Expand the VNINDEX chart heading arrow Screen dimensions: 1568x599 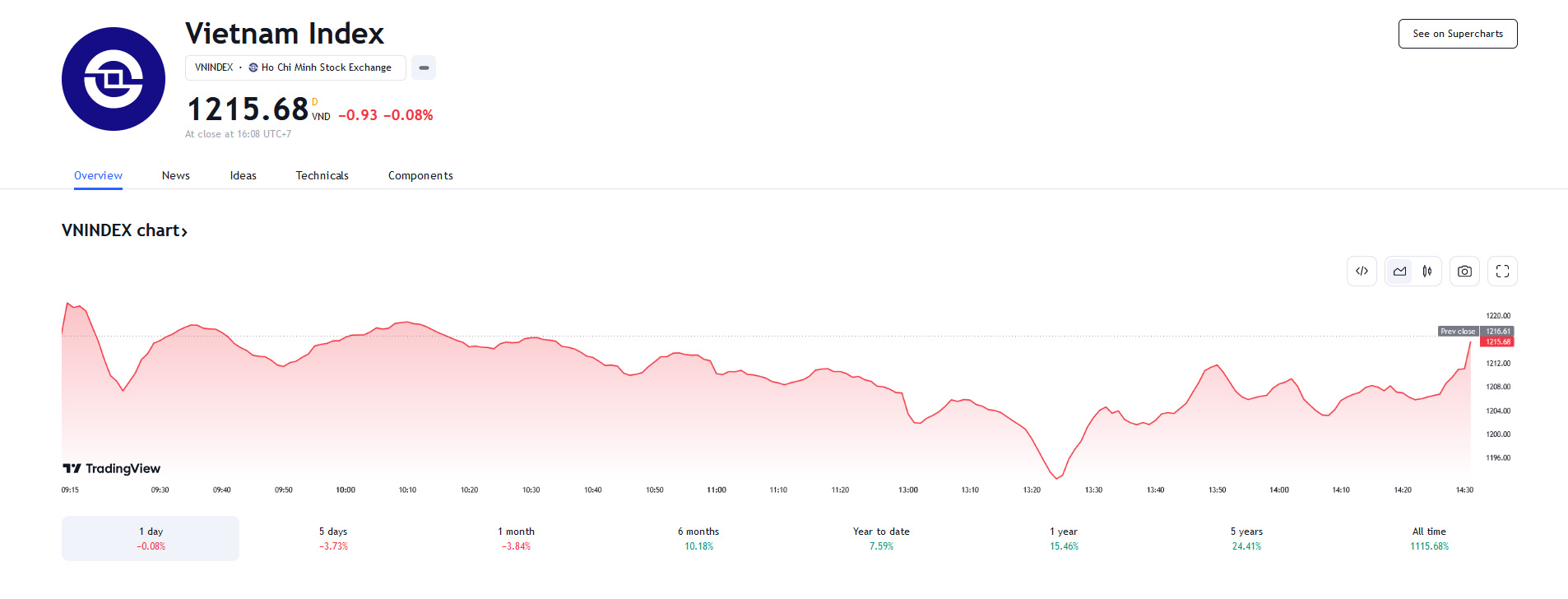pos(184,232)
